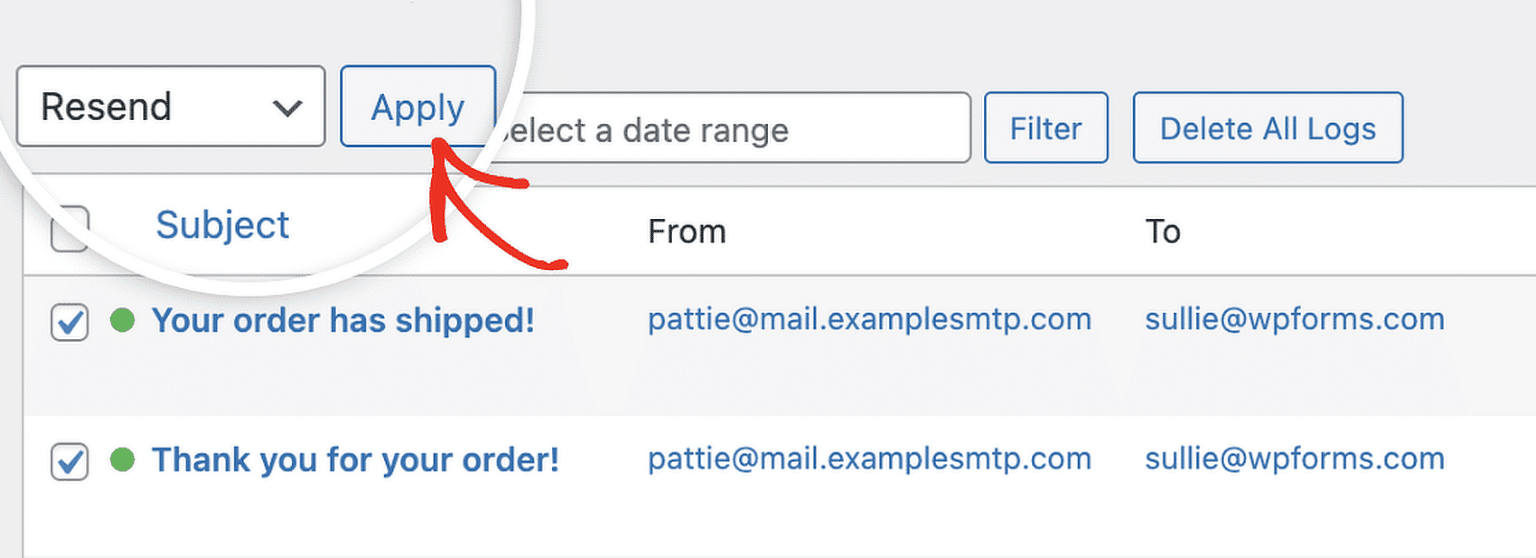Uncheck the "Thank you for your order!" row checkbox

[69, 461]
